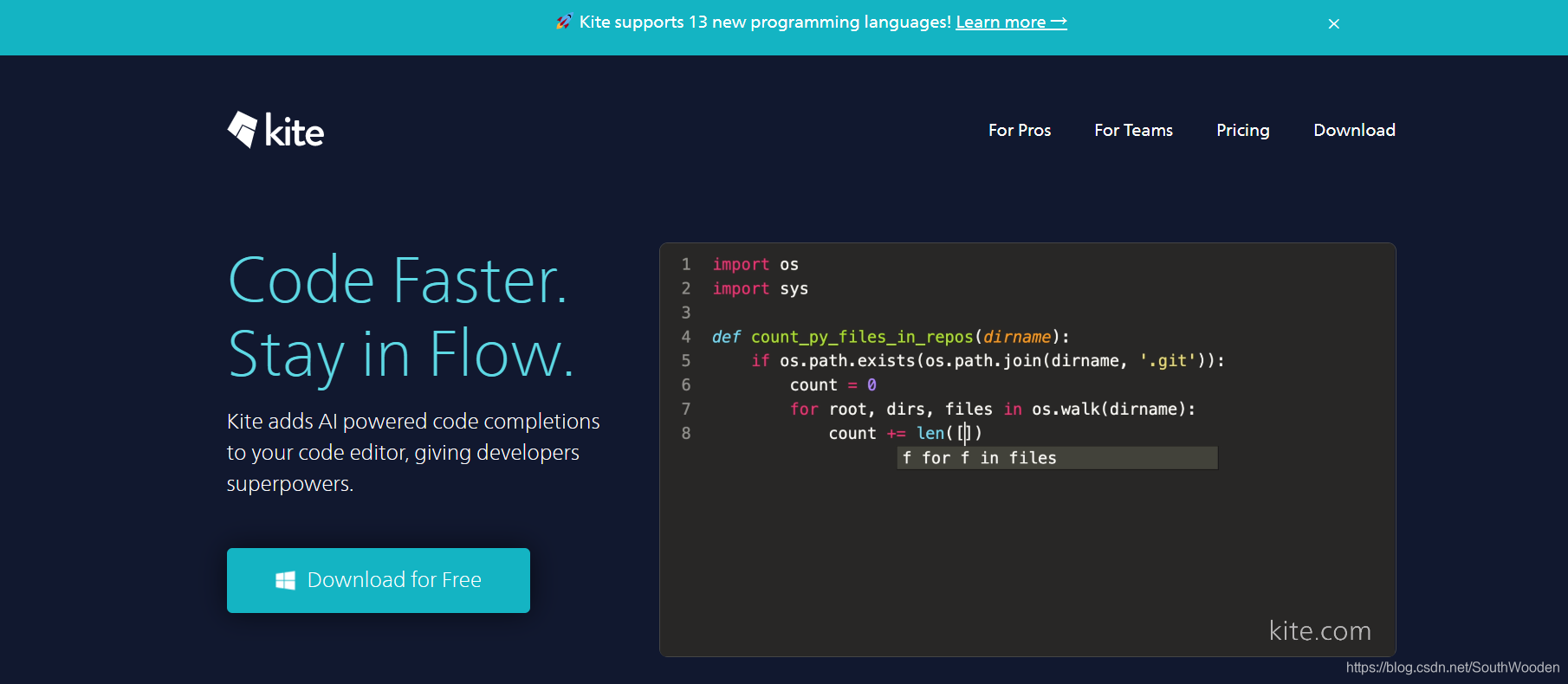Open the Download nav link
Screen dimensions: 1568x684
1354,130
